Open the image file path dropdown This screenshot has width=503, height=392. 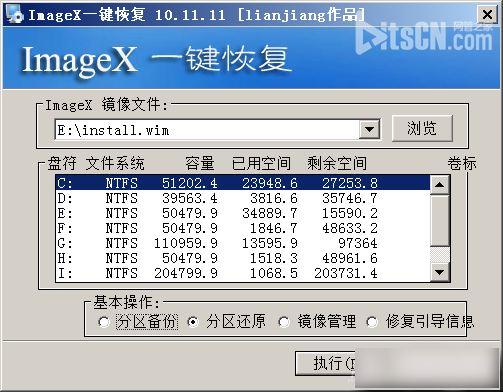[369, 129]
